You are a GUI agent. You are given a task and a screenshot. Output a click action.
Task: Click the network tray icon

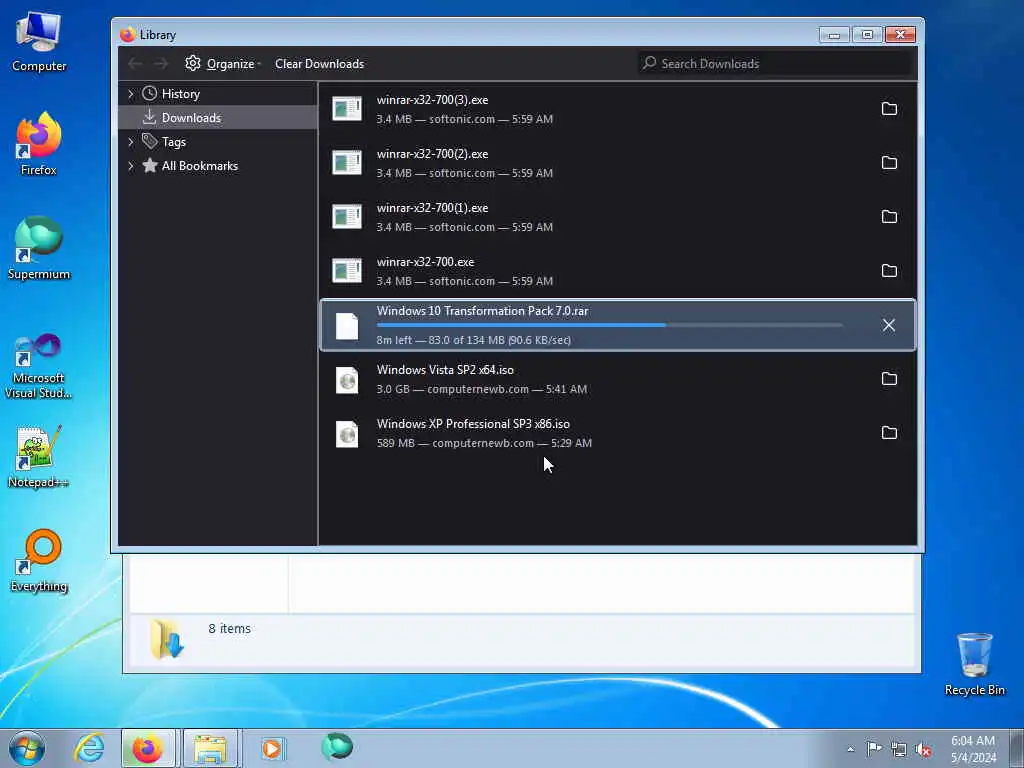(x=899, y=750)
